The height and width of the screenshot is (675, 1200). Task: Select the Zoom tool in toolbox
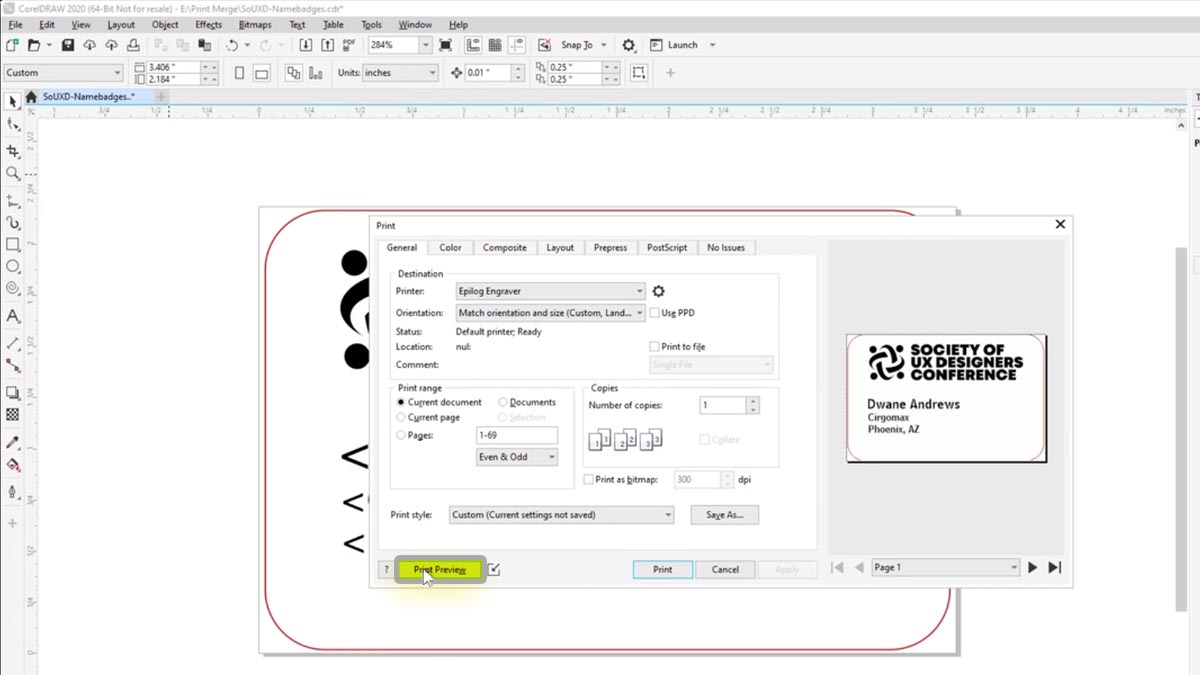click(13, 174)
